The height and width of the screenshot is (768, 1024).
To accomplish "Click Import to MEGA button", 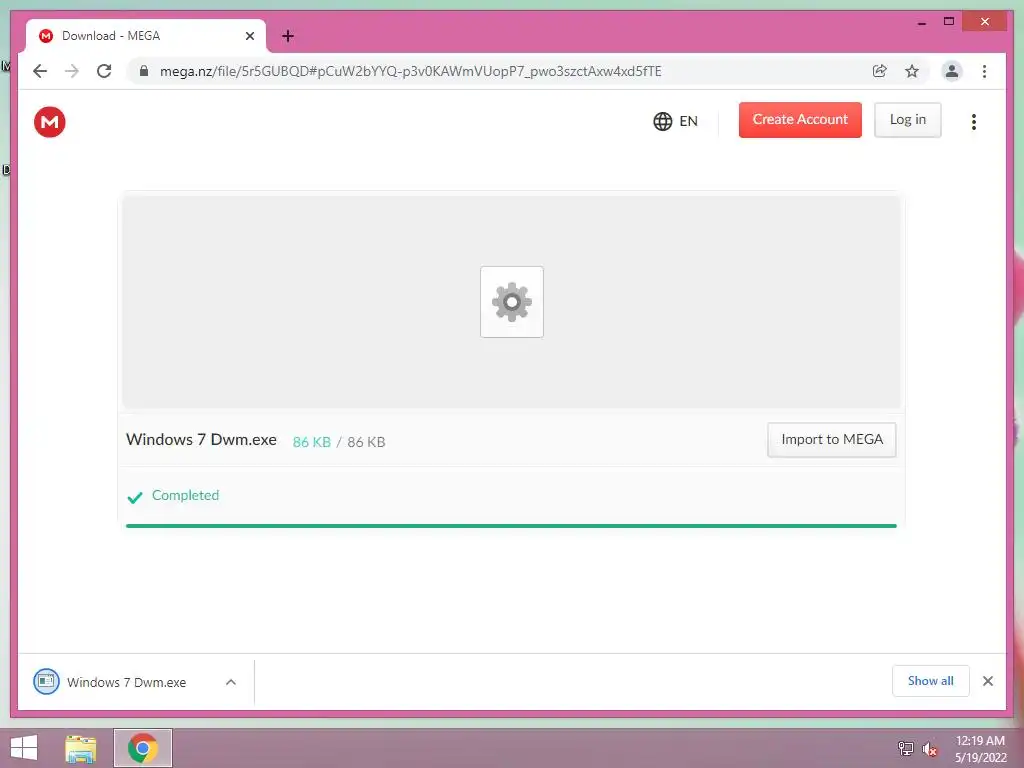I will click(x=831, y=440).
